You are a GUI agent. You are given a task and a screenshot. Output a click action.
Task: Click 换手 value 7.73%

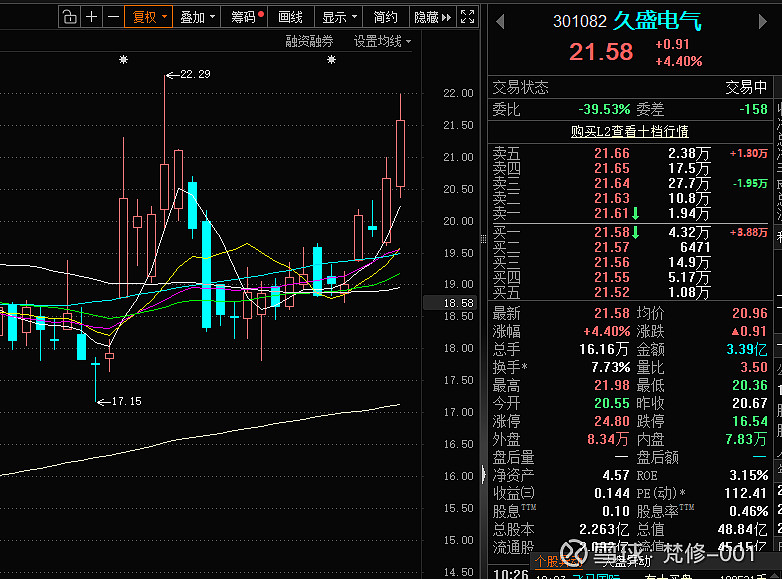point(611,367)
